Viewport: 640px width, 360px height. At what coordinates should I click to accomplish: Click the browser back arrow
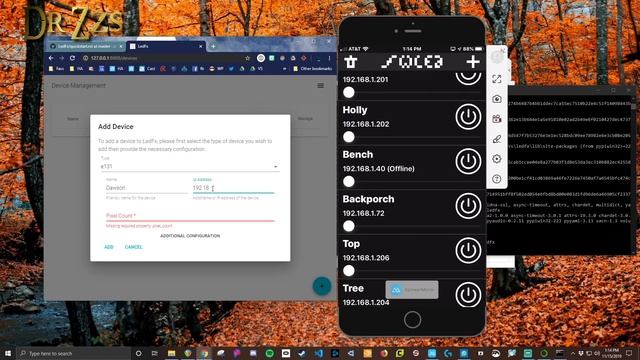(x=51, y=58)
